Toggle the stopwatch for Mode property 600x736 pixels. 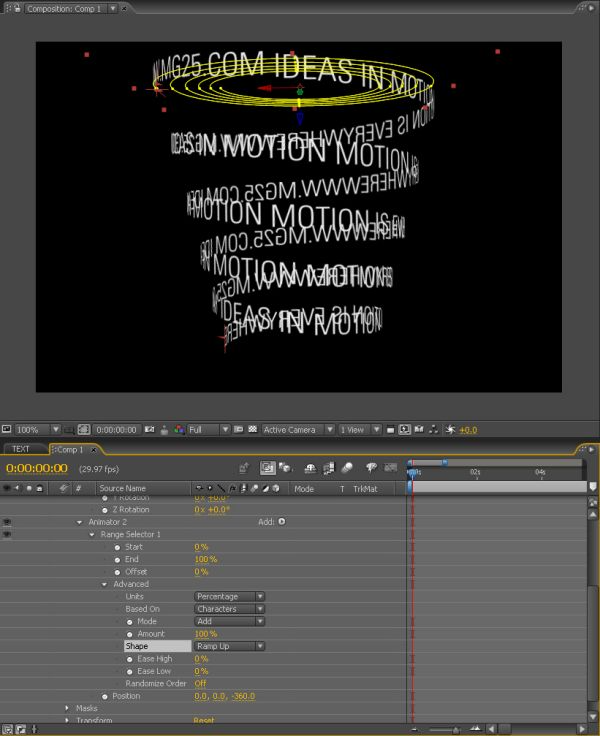pos(130,622)
